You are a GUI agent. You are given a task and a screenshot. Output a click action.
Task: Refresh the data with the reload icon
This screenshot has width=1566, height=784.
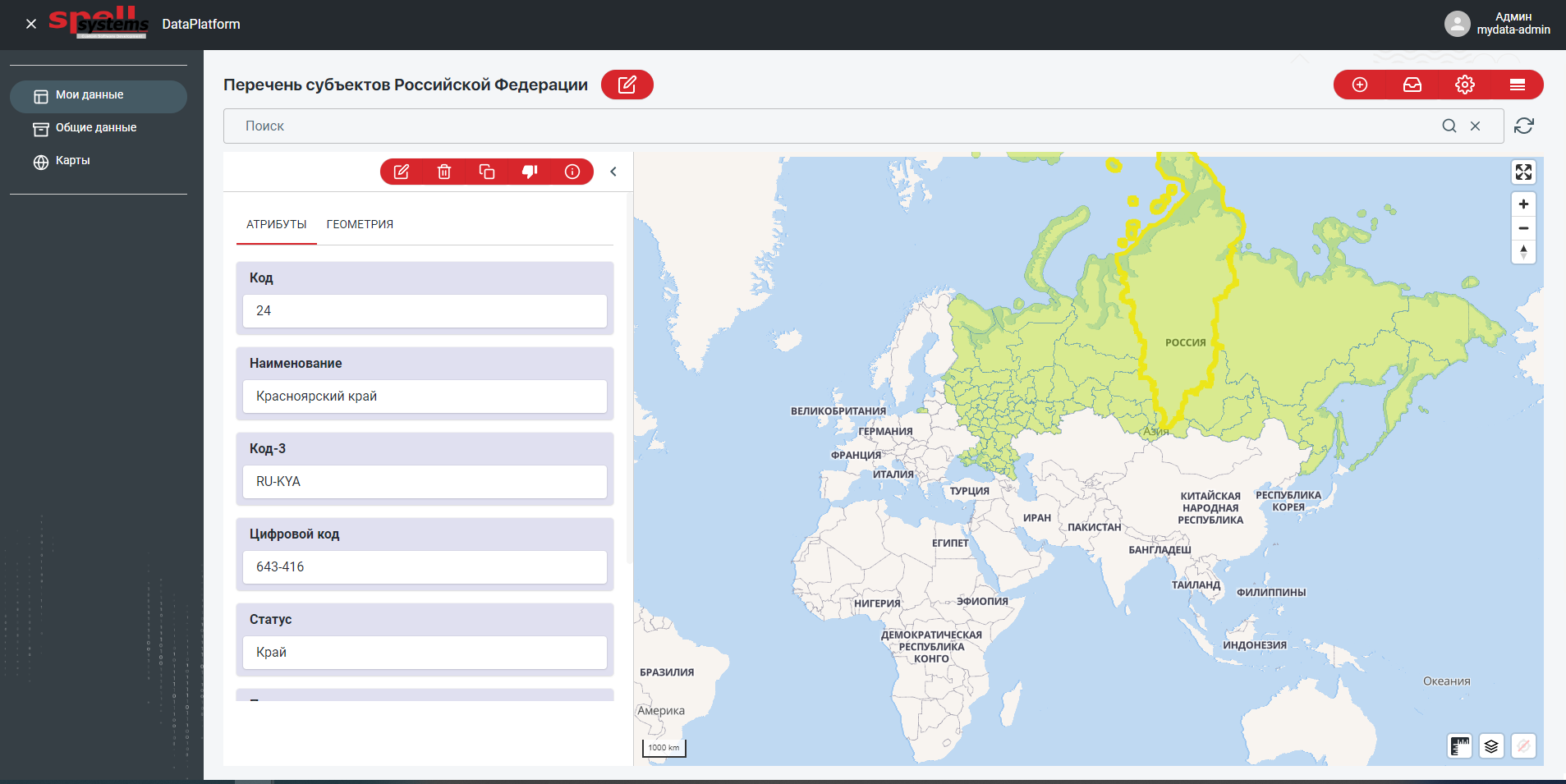1524,126
